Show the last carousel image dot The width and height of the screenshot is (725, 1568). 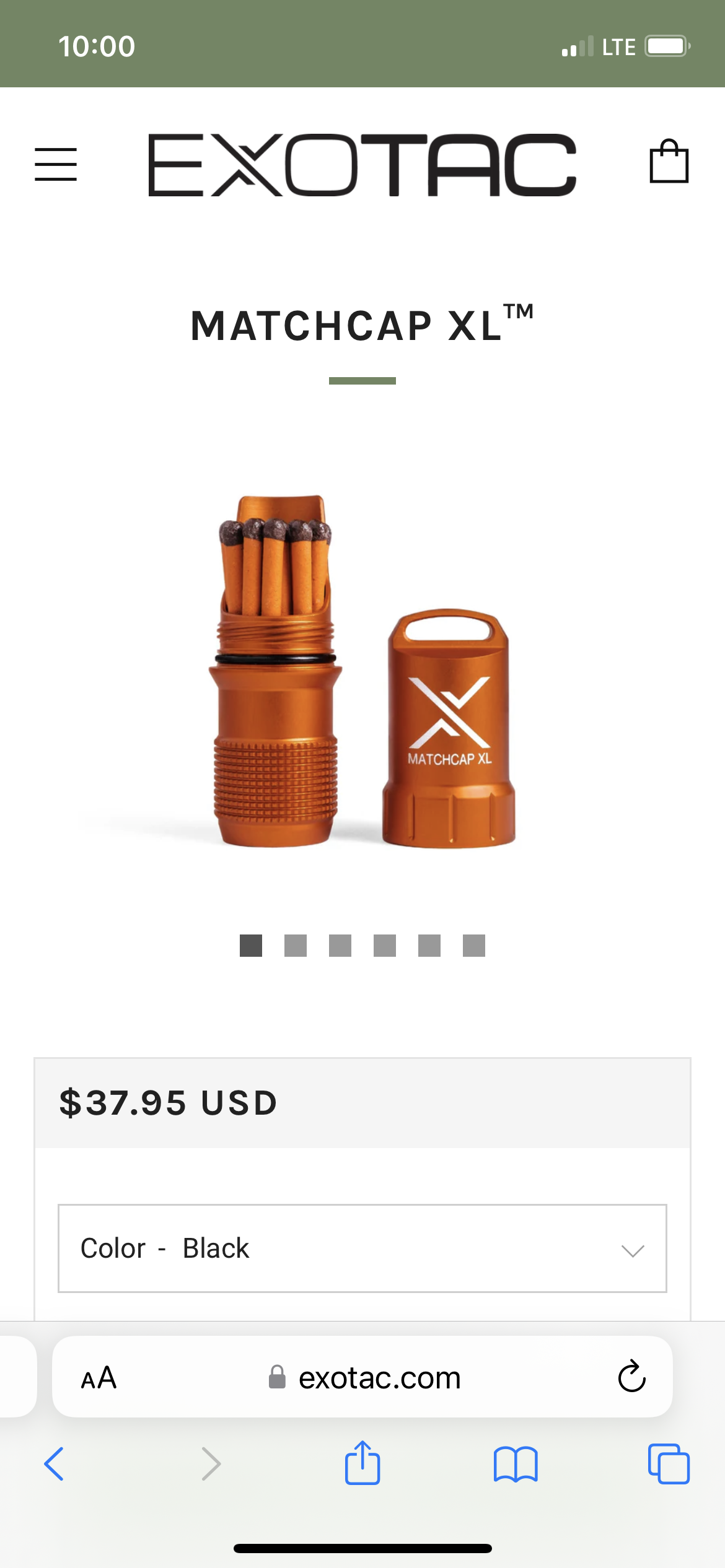point(474,946)
